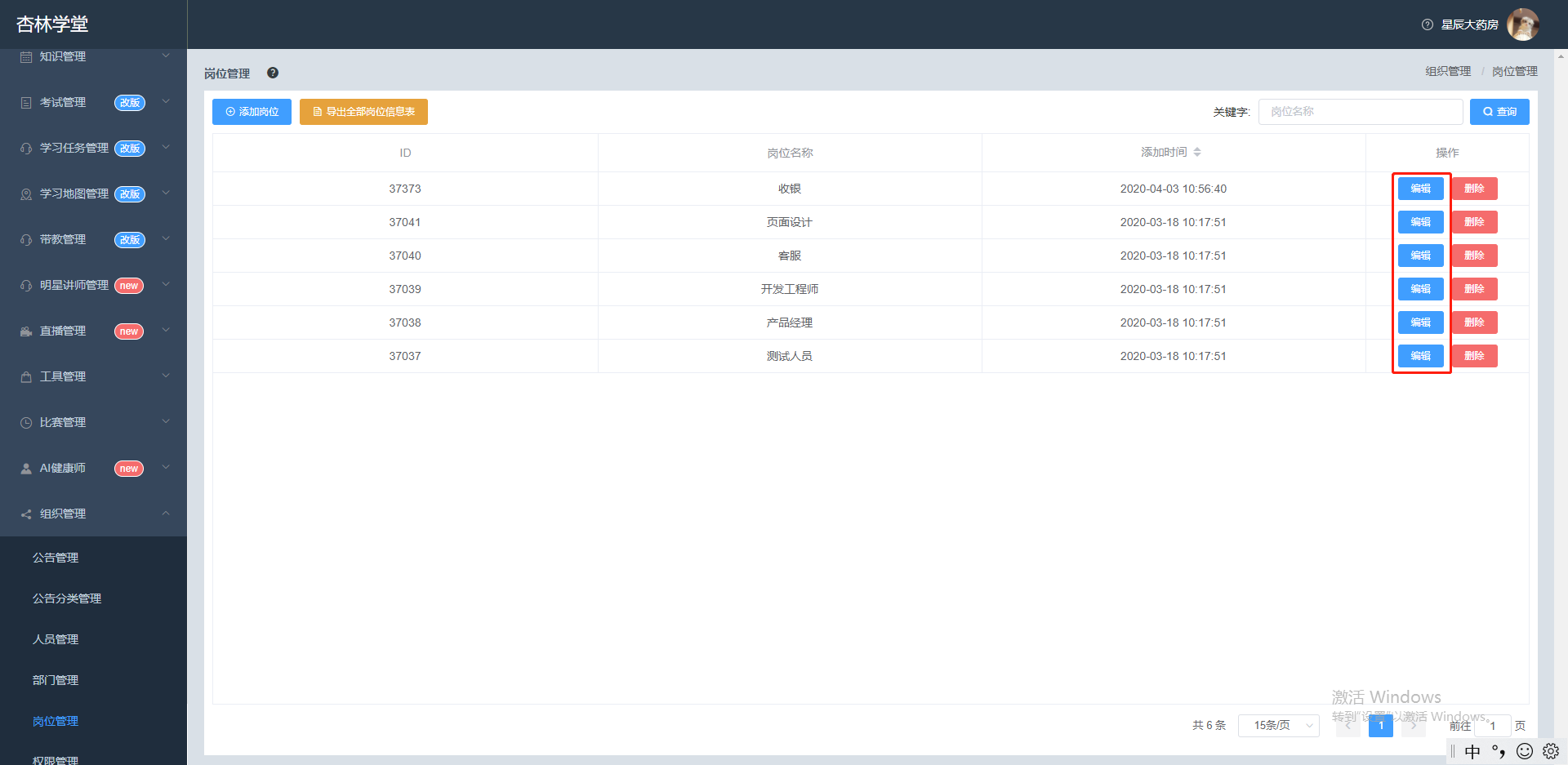The height and width of the screenshot is (765, 1568).
Task: Toggle the IME punctuation mode icon
Action: pyautogui.click(x=1499, y=751)
